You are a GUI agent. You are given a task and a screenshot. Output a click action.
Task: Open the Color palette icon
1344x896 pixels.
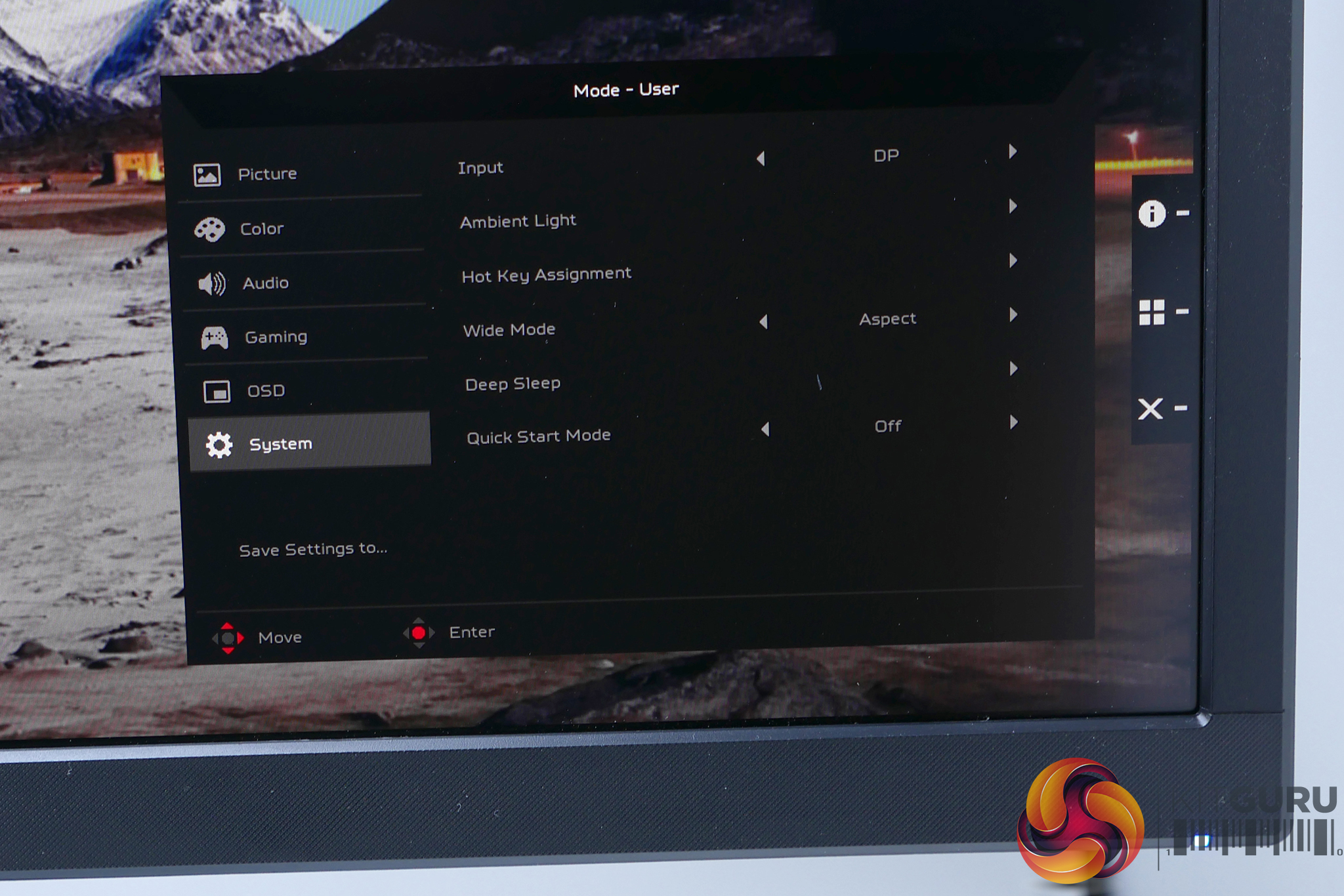[x=210, y=230]
